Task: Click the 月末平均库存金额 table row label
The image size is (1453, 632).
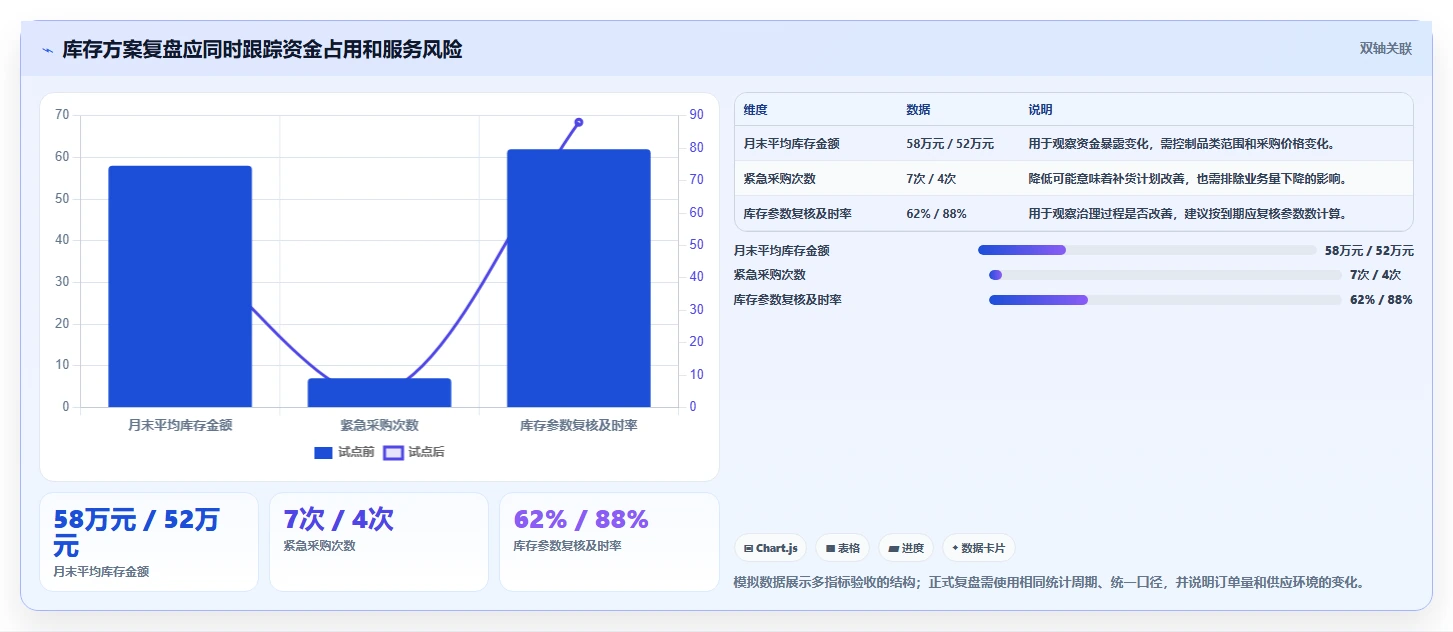Action: tap(791, 144)
